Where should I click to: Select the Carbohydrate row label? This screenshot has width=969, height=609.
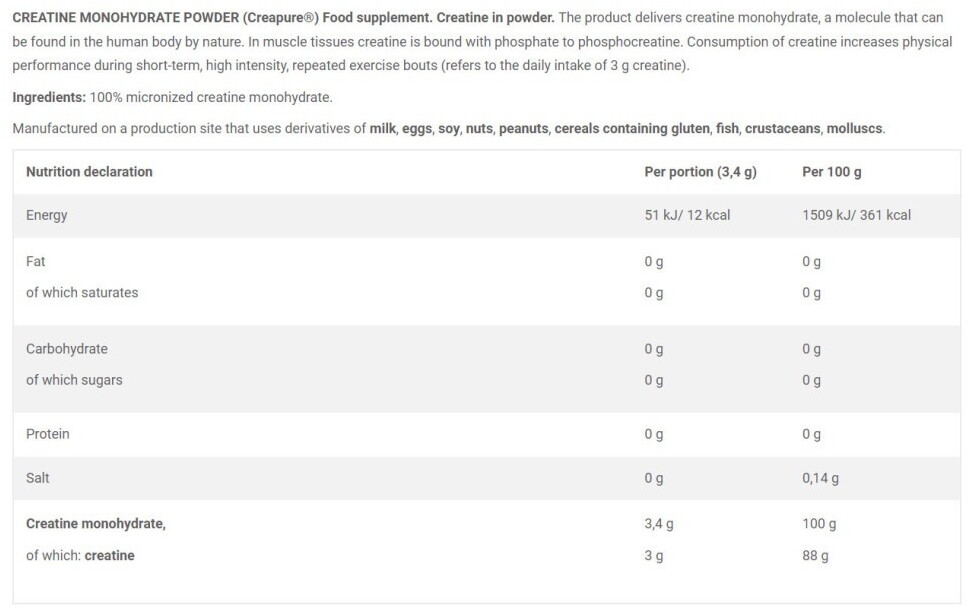tap(67, 349)
